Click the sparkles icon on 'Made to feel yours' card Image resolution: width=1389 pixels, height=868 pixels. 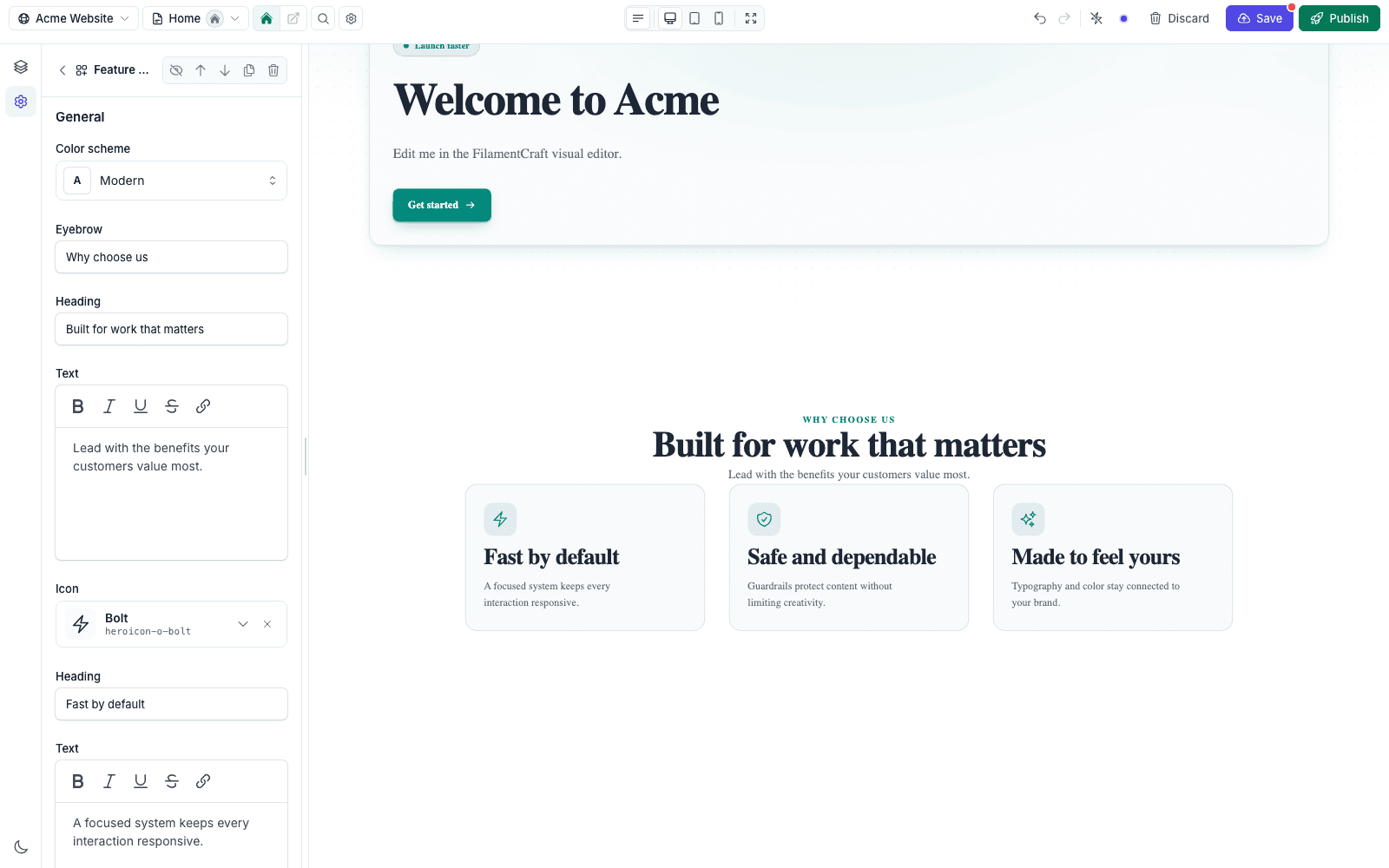(x=1028, y=519)
